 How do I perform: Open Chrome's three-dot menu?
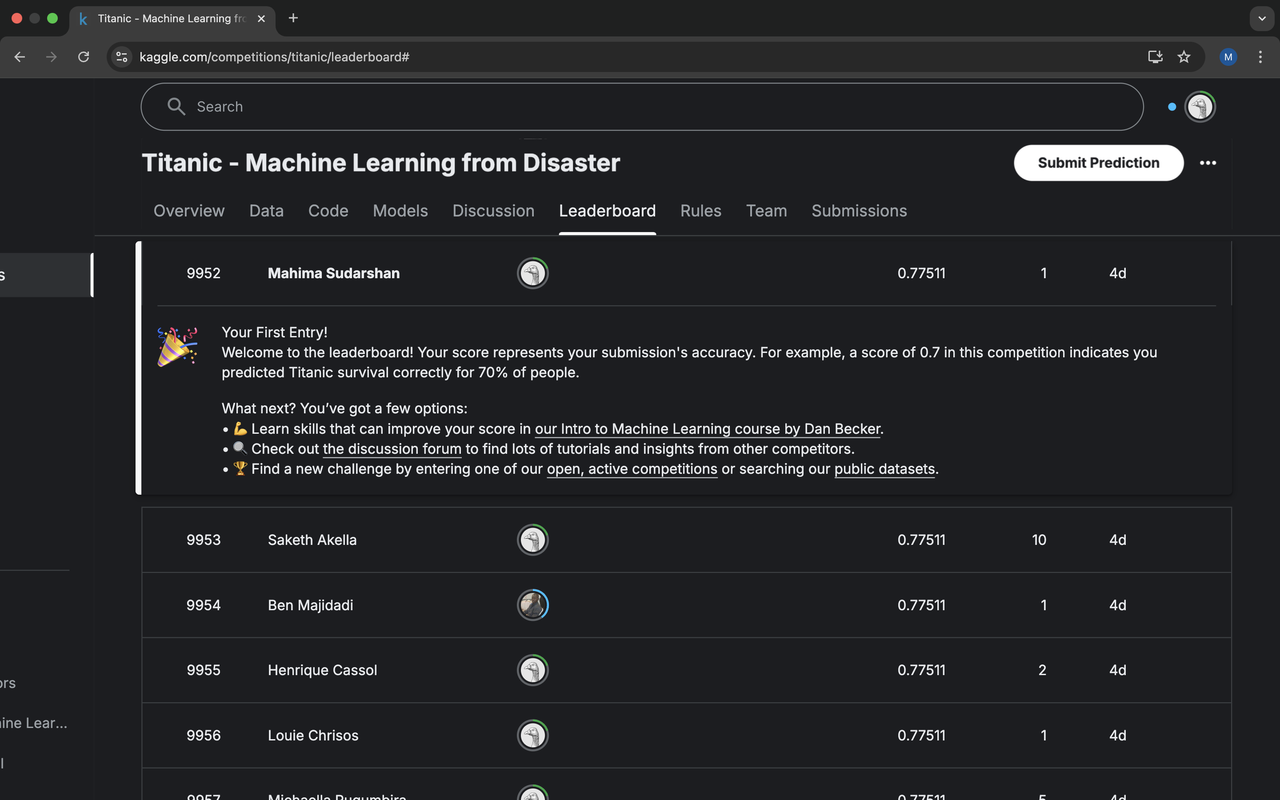click(1260, 57)
